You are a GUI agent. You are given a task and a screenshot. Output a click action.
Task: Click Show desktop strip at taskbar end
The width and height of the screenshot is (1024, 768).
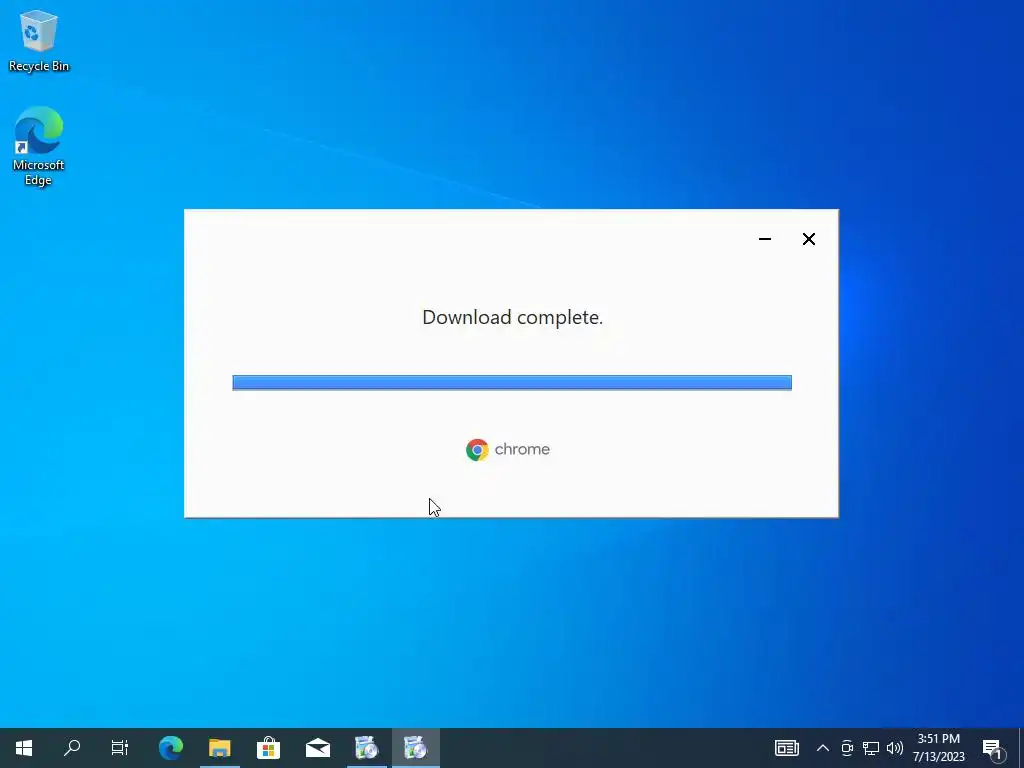1021,748
